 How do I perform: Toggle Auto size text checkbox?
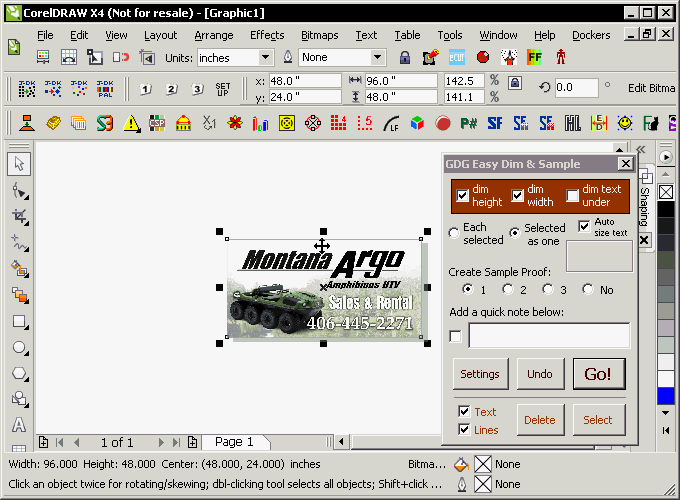point(584,226)
